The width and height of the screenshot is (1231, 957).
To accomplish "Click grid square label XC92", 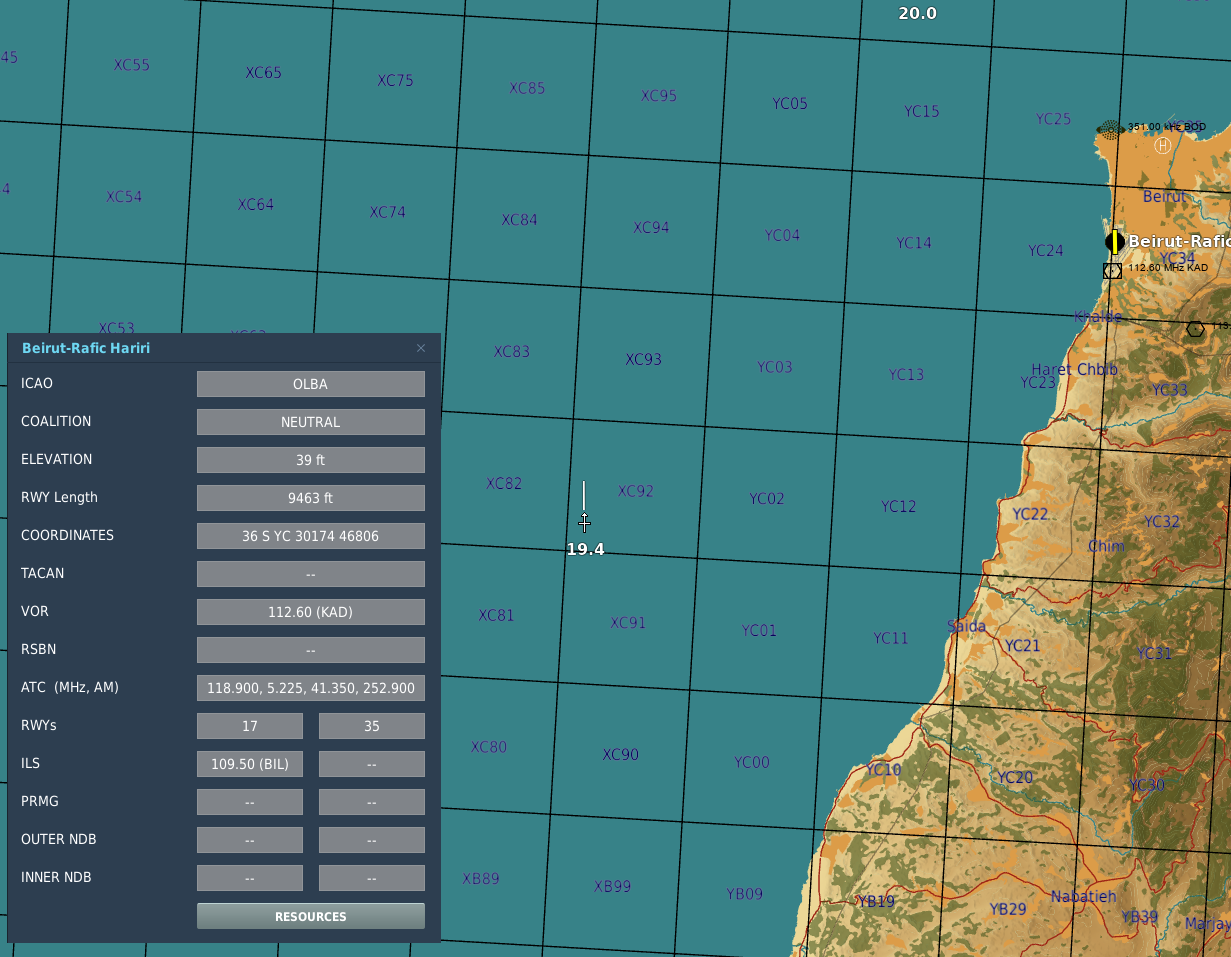I will tap(636, 491).
